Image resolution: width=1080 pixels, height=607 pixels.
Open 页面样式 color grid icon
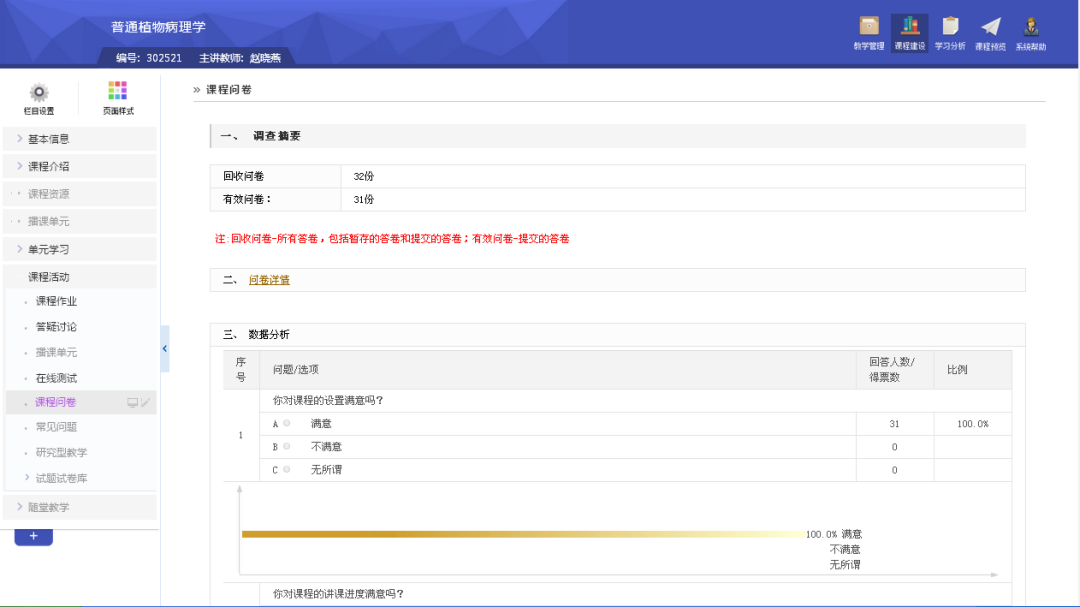point(118,92)
